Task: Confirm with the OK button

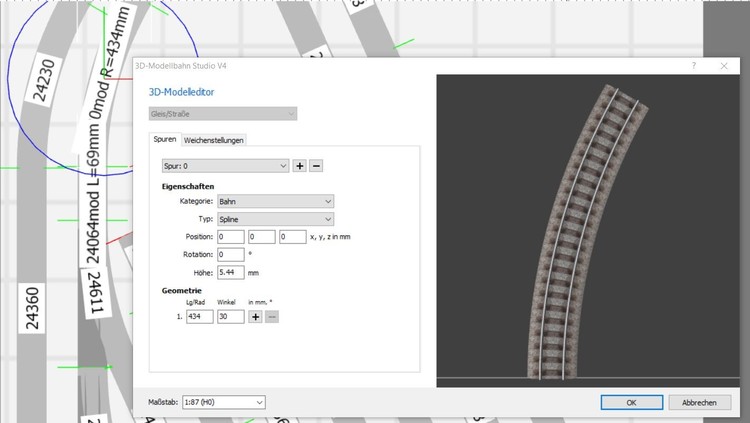Action: tap(631, 402)
